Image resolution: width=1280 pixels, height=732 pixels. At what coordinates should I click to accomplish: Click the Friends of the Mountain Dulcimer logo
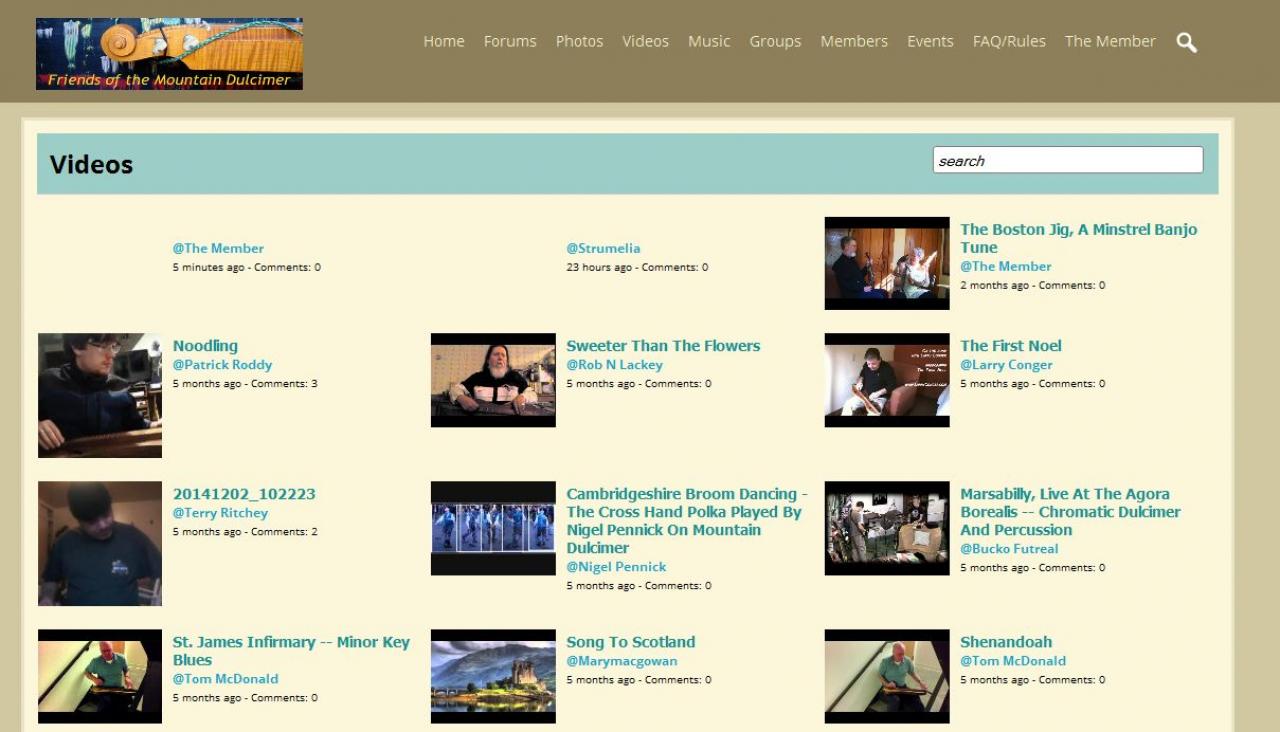click(x=169, y=54)
